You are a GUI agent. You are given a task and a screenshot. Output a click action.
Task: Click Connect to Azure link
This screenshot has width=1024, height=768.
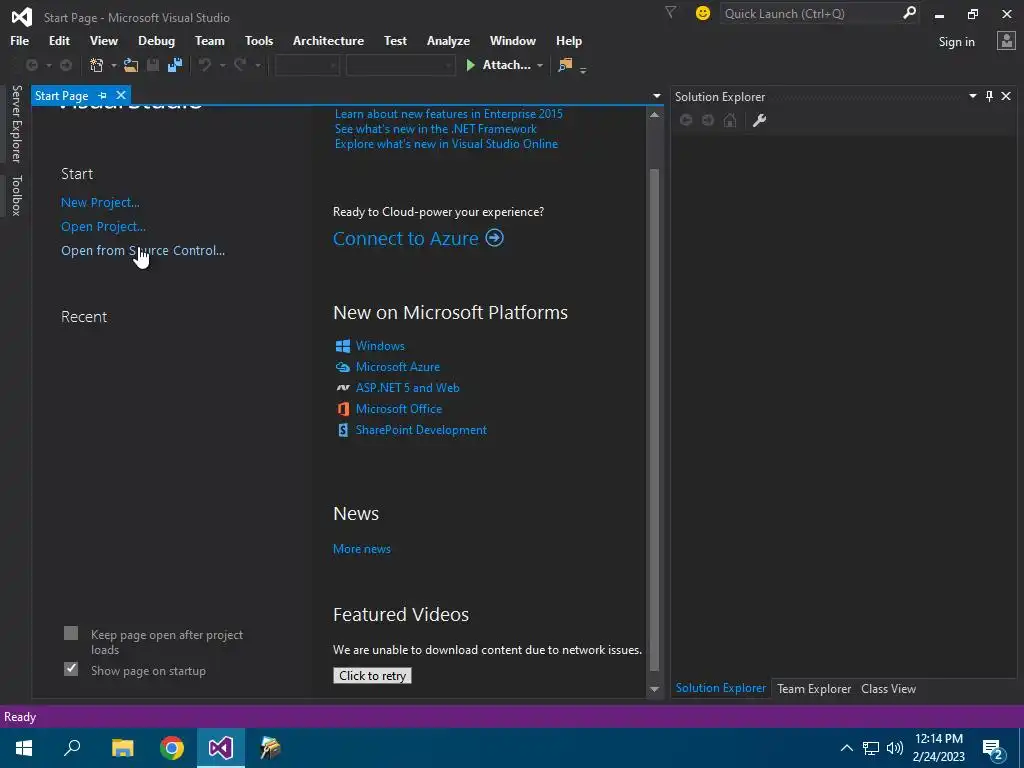[418, 238]
